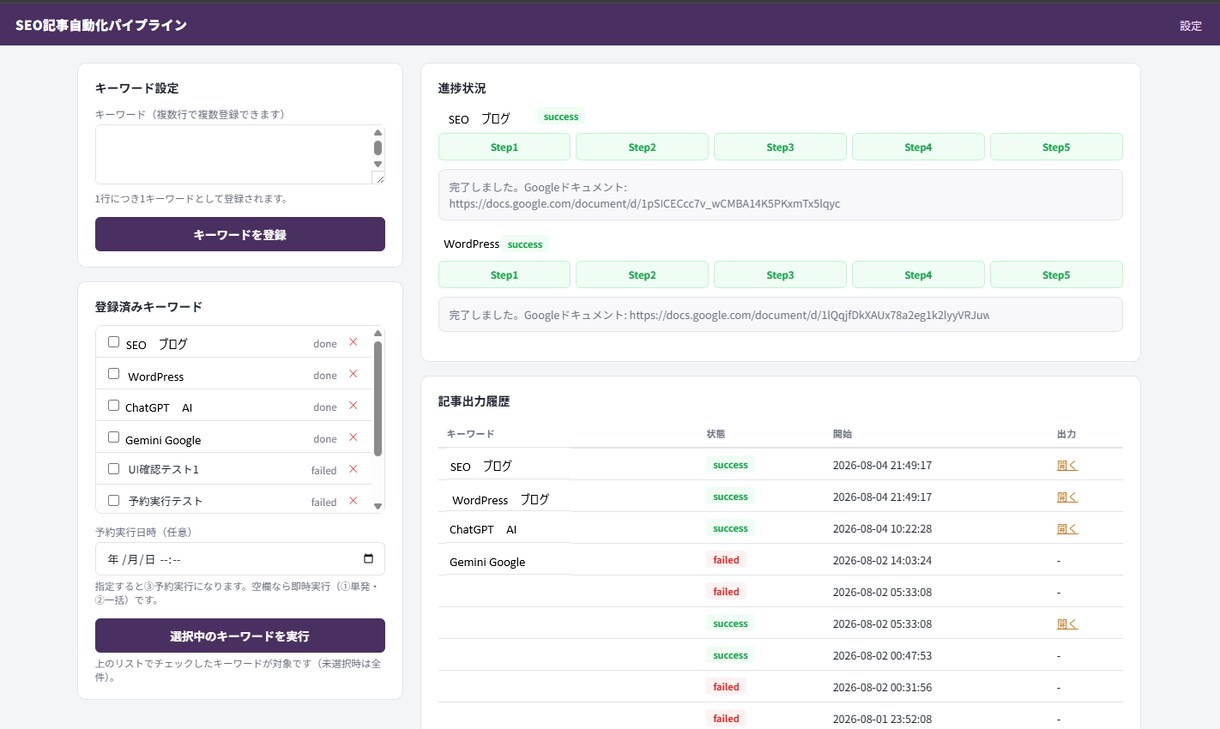Image resolution: width=1220 pixels, height=729 pixels.
Task: Delete ChatGPT AI keyword using red X
Action: click(x=353, y=406)
